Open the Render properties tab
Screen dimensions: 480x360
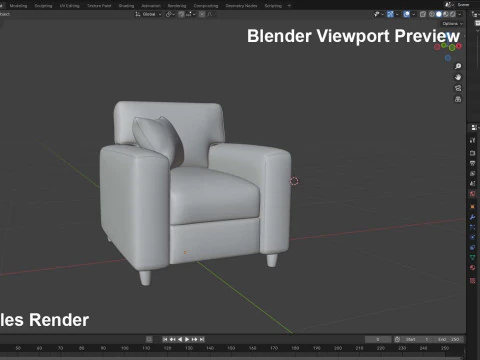tap(472, 153)
